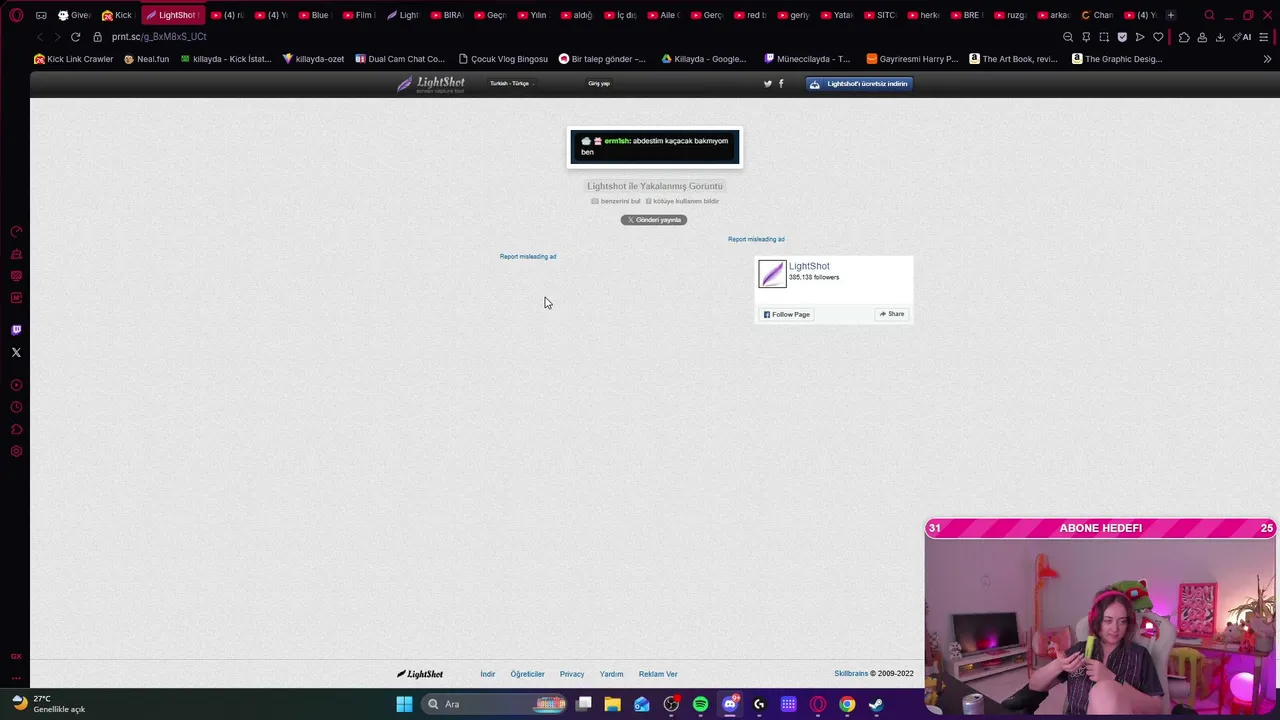1280x720 pixels.
Task: Click the Lightshot'ı ücretsiz indirin button
Action: pyautogui.click(x=859, y=84)
